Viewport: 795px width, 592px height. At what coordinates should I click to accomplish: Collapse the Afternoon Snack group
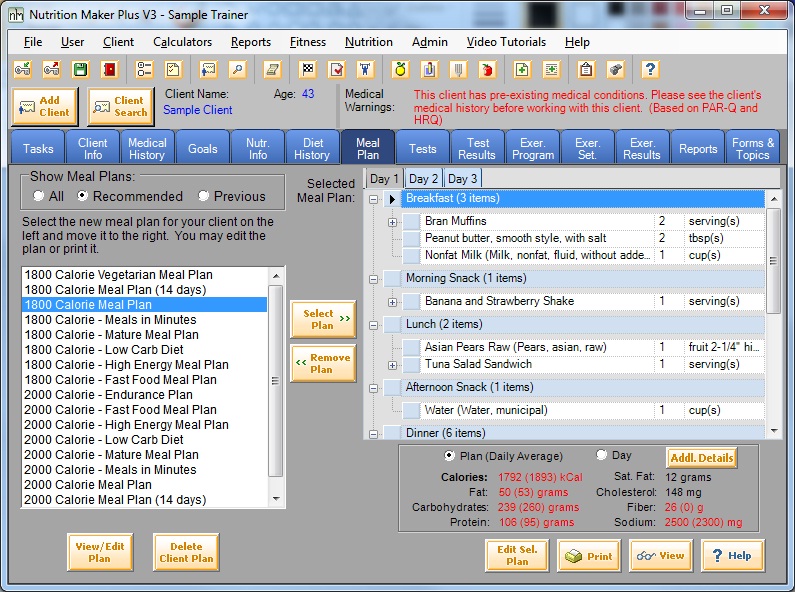click(374, 388)
